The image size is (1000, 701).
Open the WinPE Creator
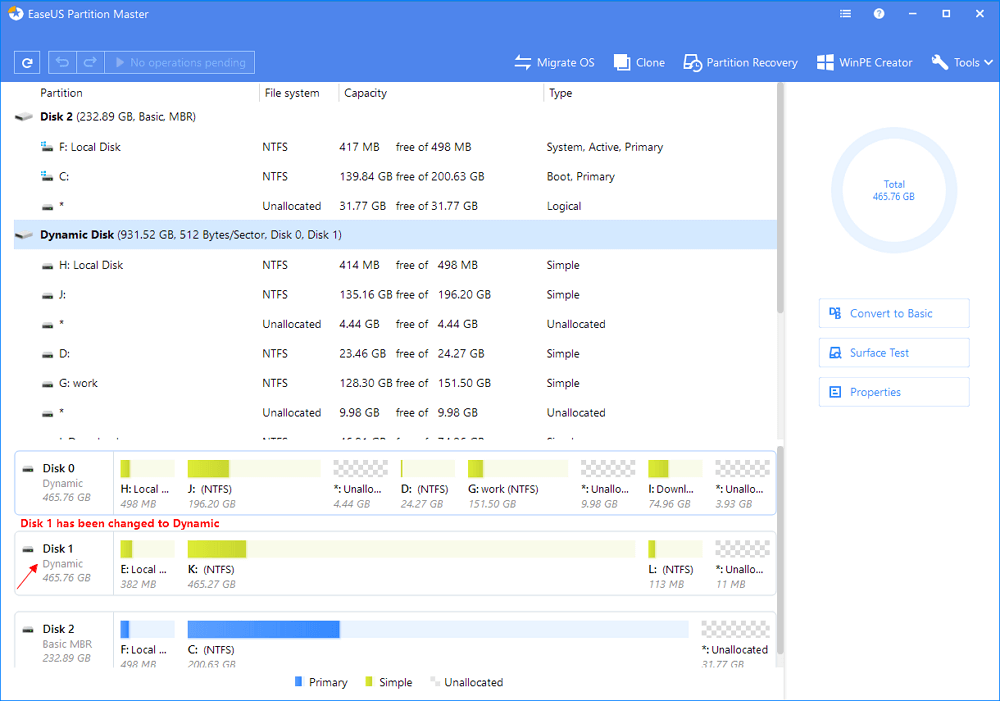864,63
